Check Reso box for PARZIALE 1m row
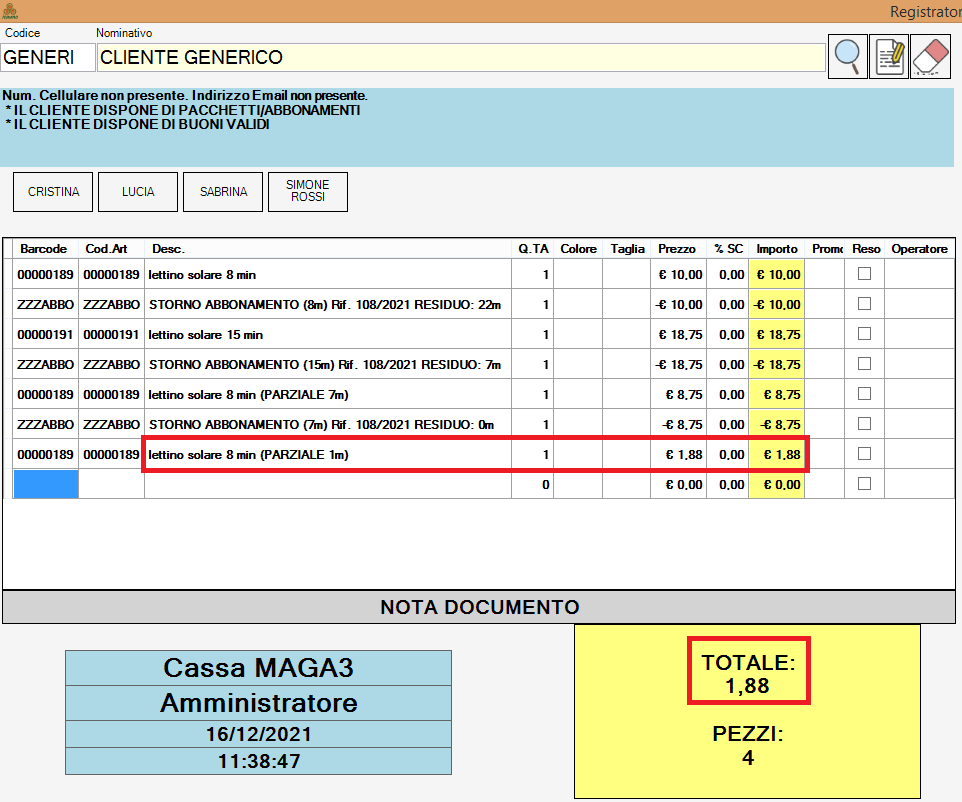The image size is (962, 802). [x=865, y=454]
